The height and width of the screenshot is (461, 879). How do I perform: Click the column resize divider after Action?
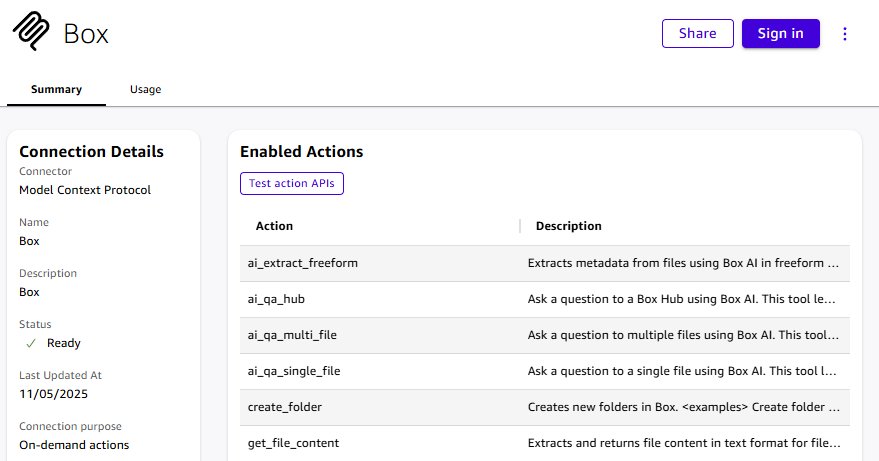pos(520,226)
